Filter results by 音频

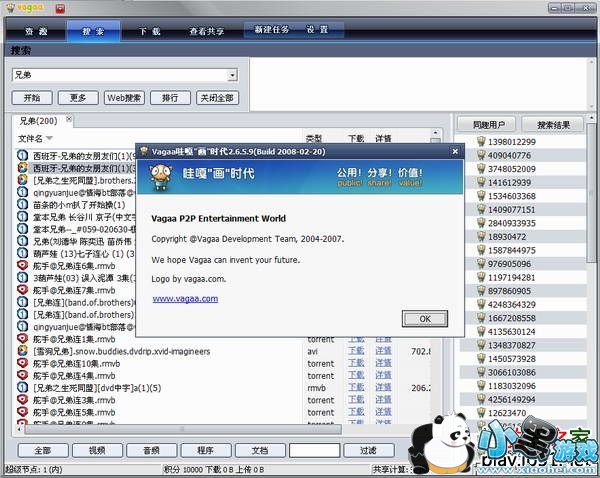152,450
